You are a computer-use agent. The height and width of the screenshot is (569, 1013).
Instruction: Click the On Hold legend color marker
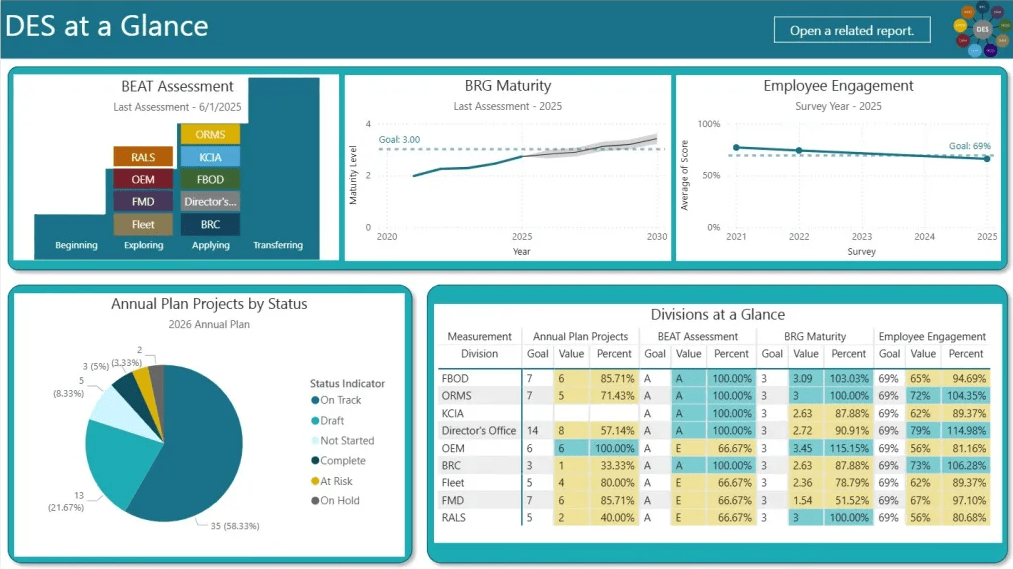315,501
